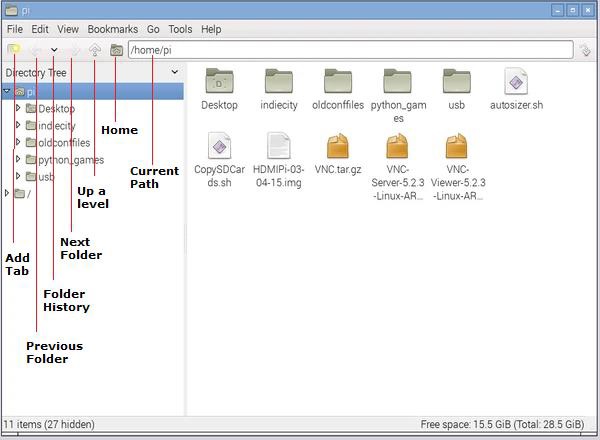This screenshot has height=440, width=600.
Task: Select the VNC.tar.gz archive icon
Action: tap(338, 146)
